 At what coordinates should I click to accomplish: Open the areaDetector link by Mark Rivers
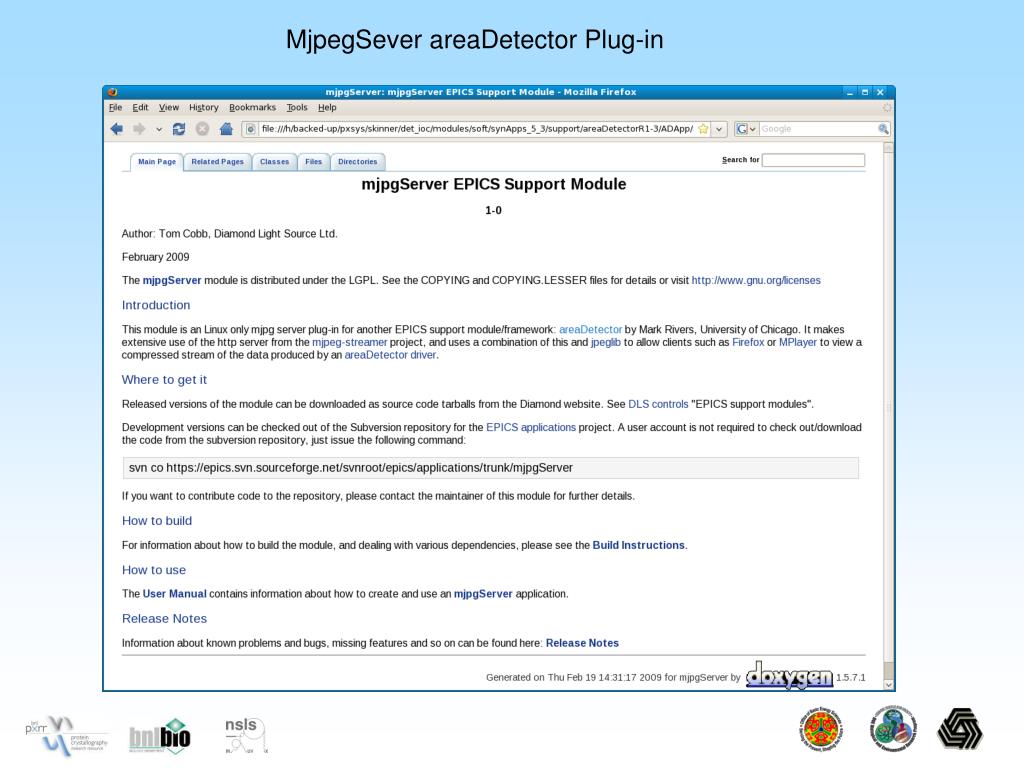pyautogui.click(x=590, y=330)
